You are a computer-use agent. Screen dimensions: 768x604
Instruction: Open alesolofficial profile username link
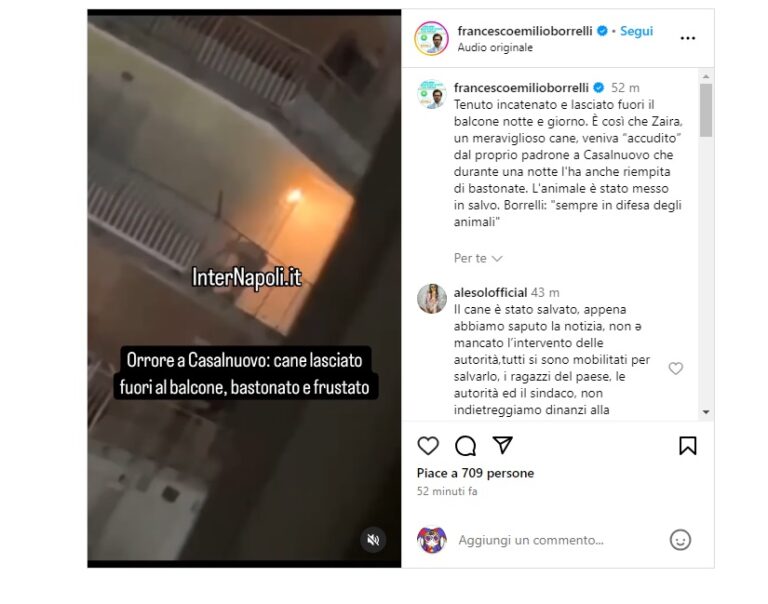[x=490, y=292]
